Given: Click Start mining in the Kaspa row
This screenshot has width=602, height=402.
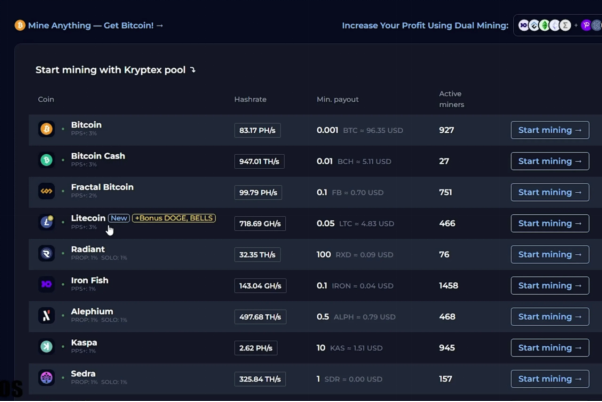Looking at the screenshot, I should [549, 348].
